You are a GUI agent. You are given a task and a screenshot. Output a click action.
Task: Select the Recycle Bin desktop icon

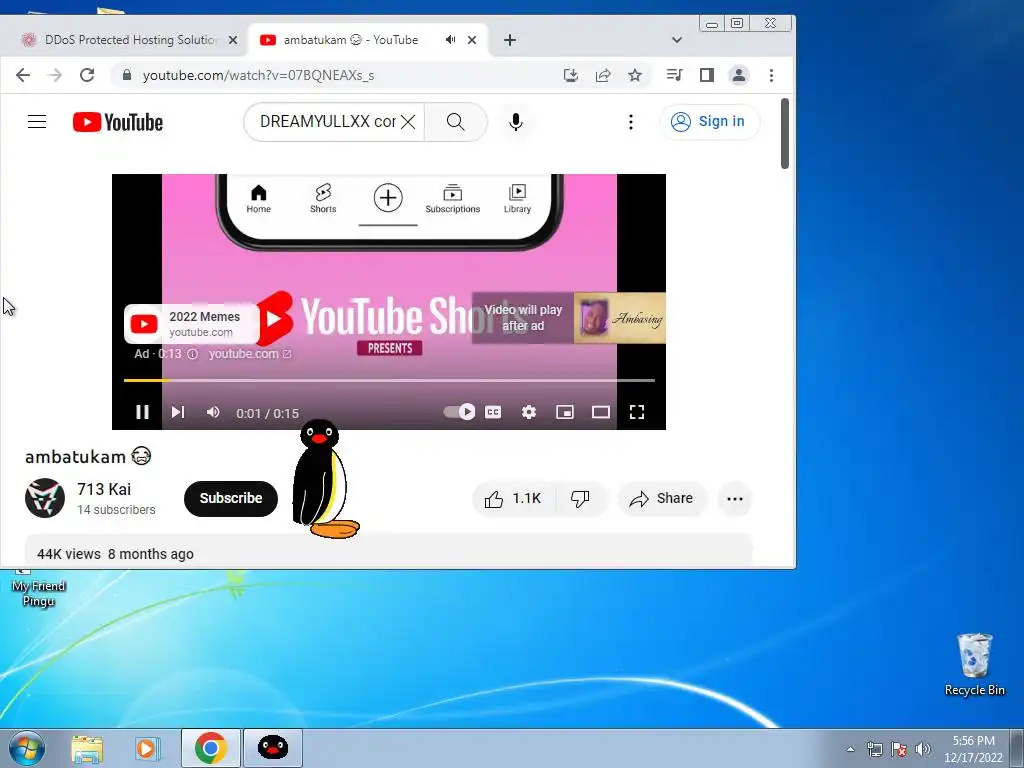pyautogui.click(x=974, y=664)
